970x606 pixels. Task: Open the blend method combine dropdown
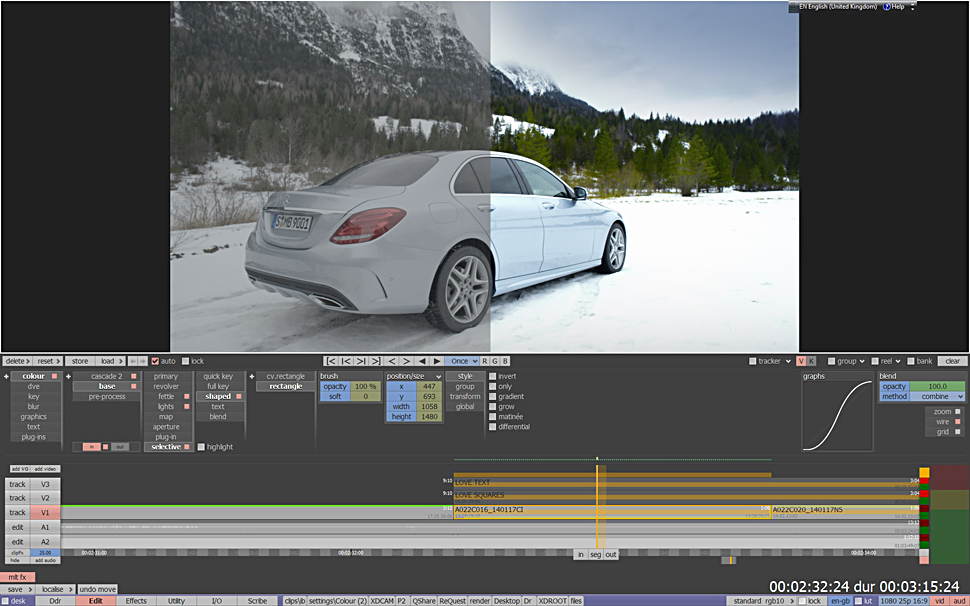tap(937, 397)
